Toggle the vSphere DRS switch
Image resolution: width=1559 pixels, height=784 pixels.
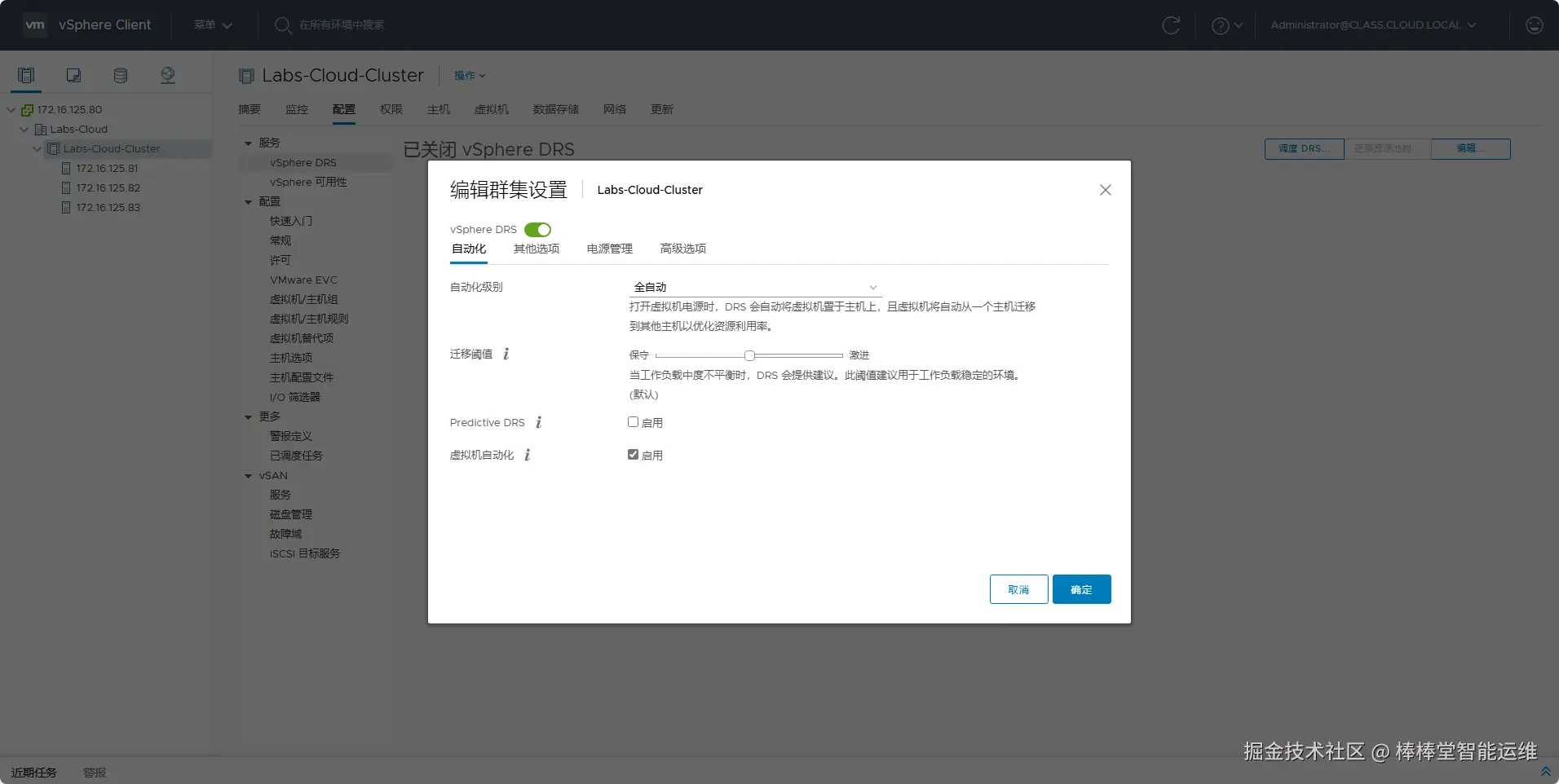537,230
